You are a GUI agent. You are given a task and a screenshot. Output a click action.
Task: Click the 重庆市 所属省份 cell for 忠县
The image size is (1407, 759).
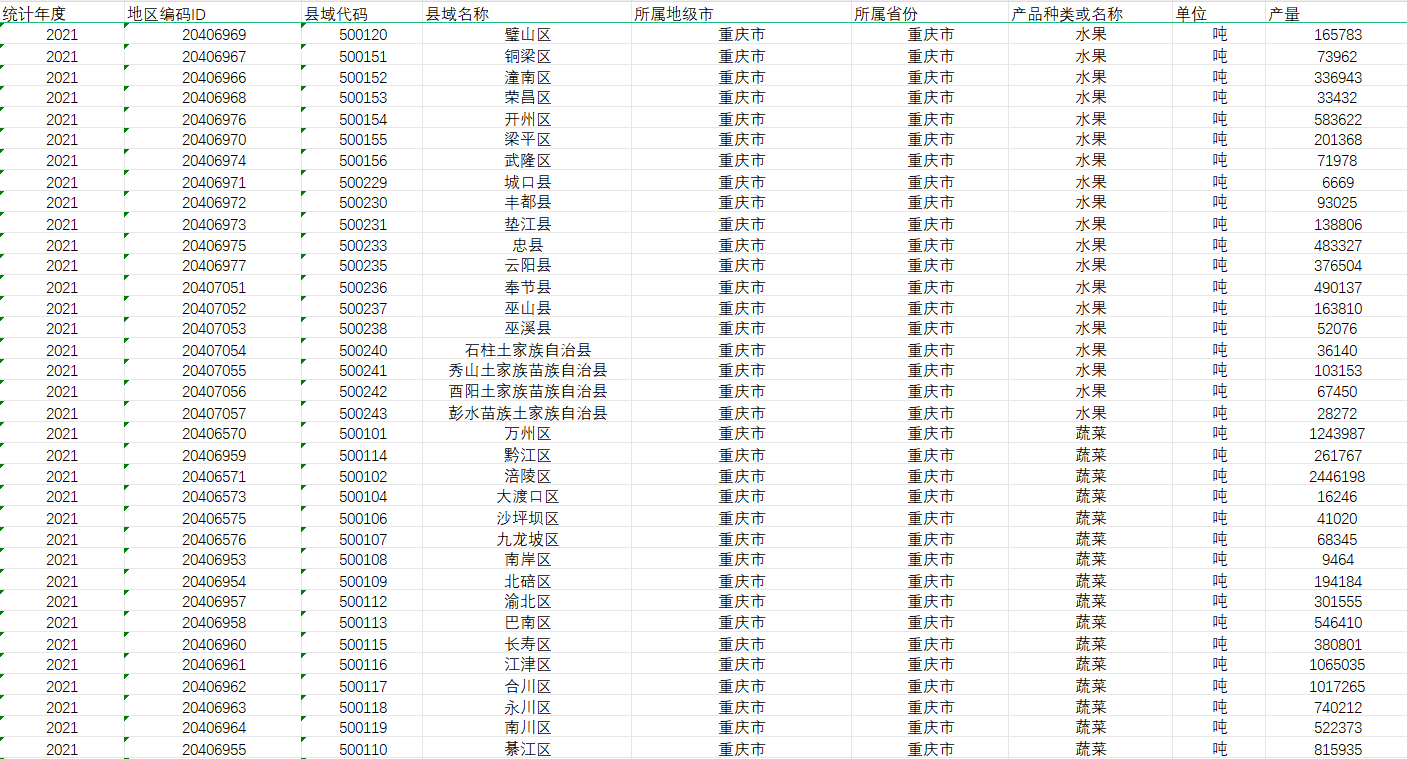tap(930, 245)
